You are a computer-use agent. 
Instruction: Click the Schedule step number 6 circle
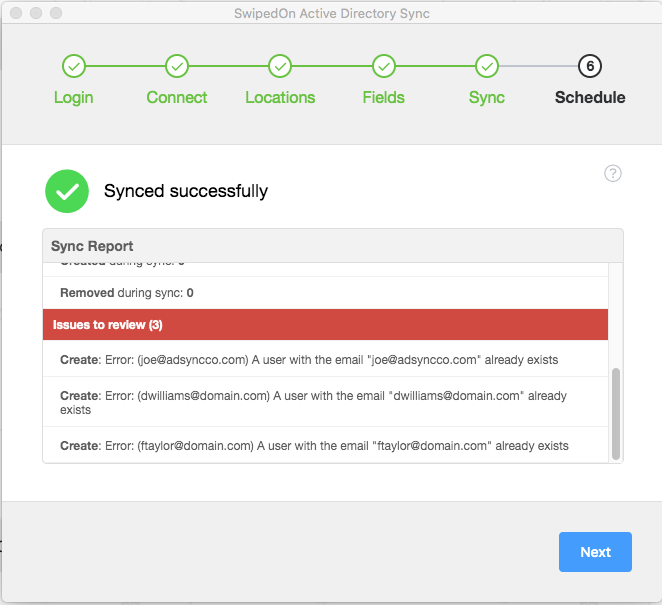[590, 66]
